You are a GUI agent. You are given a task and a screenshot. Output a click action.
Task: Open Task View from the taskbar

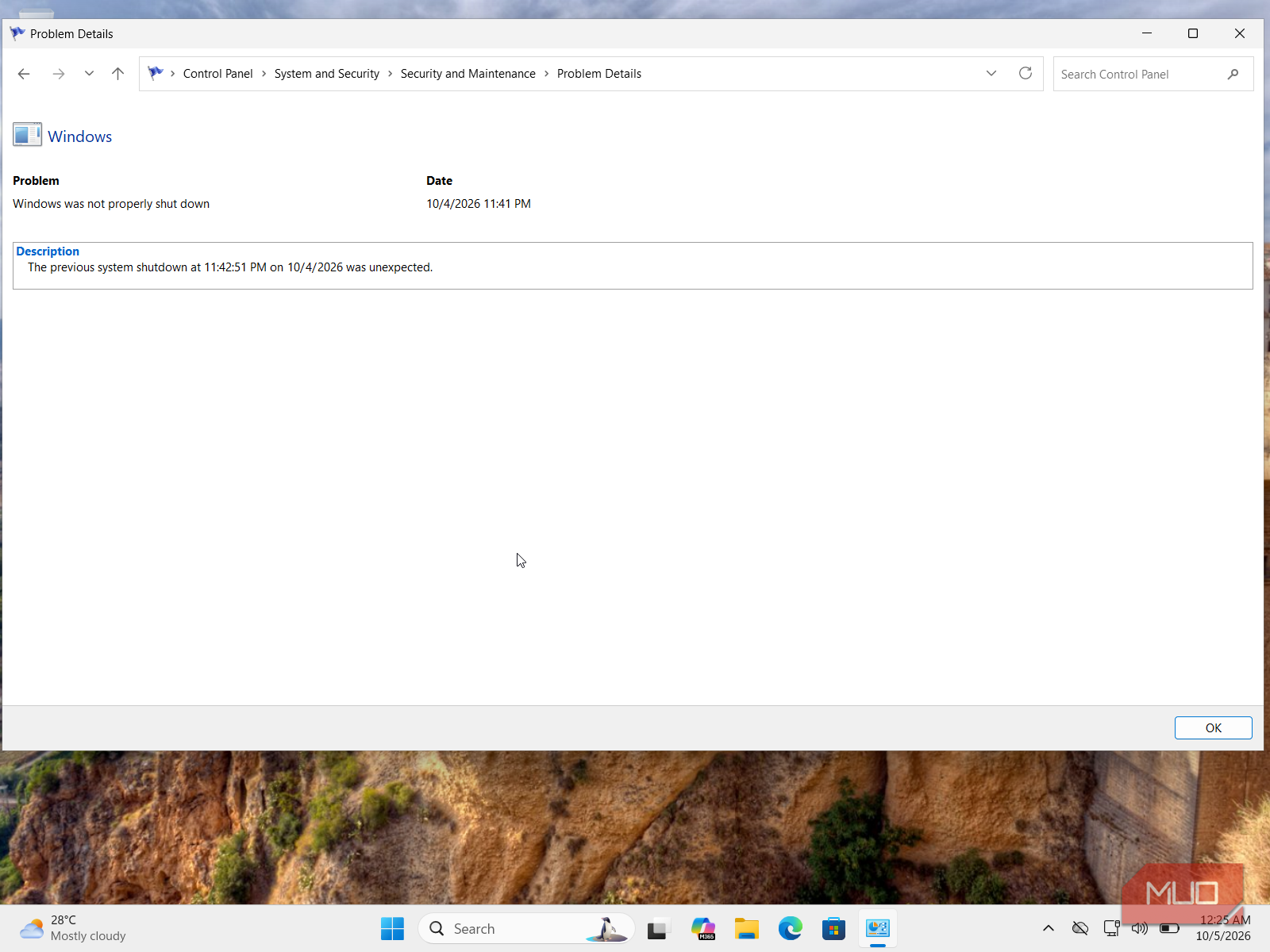[x=657, y=928]
